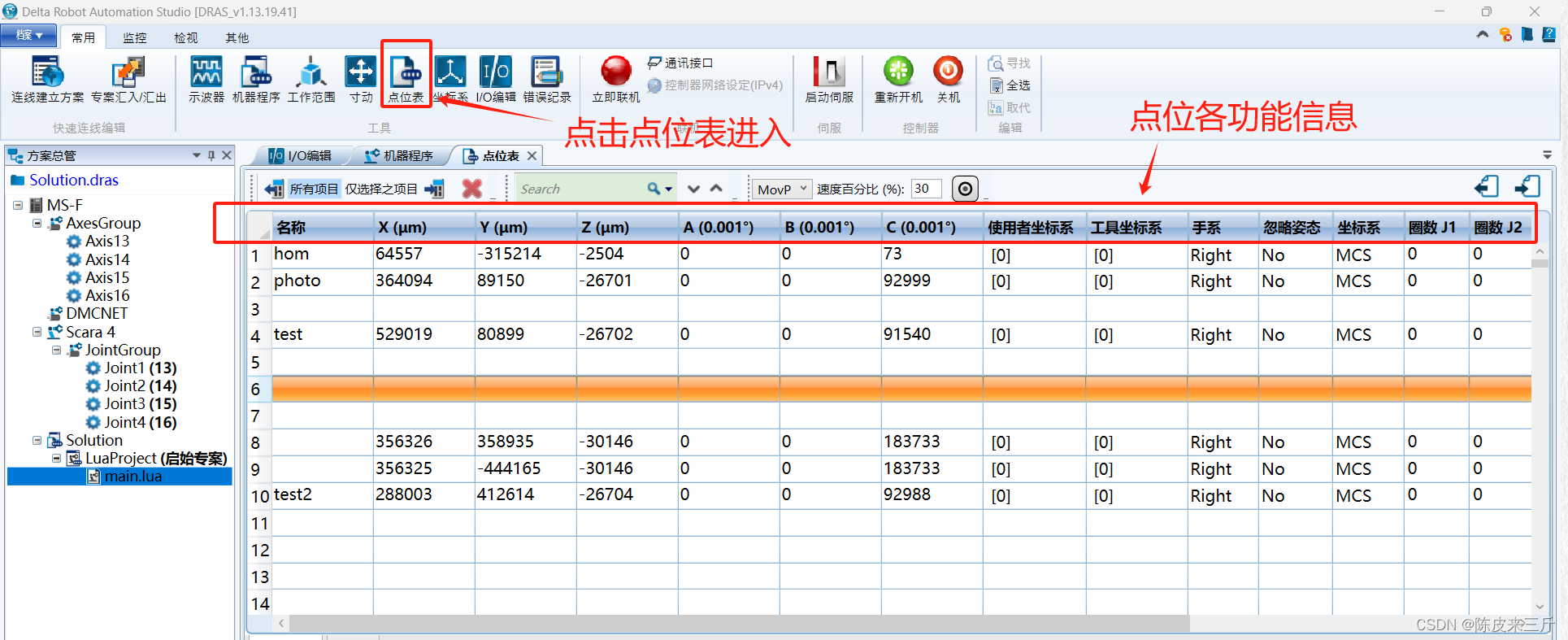The image size is (1568, 640).
Task: Open the 档案 file menu dropdown
Action: click(28, 36)
